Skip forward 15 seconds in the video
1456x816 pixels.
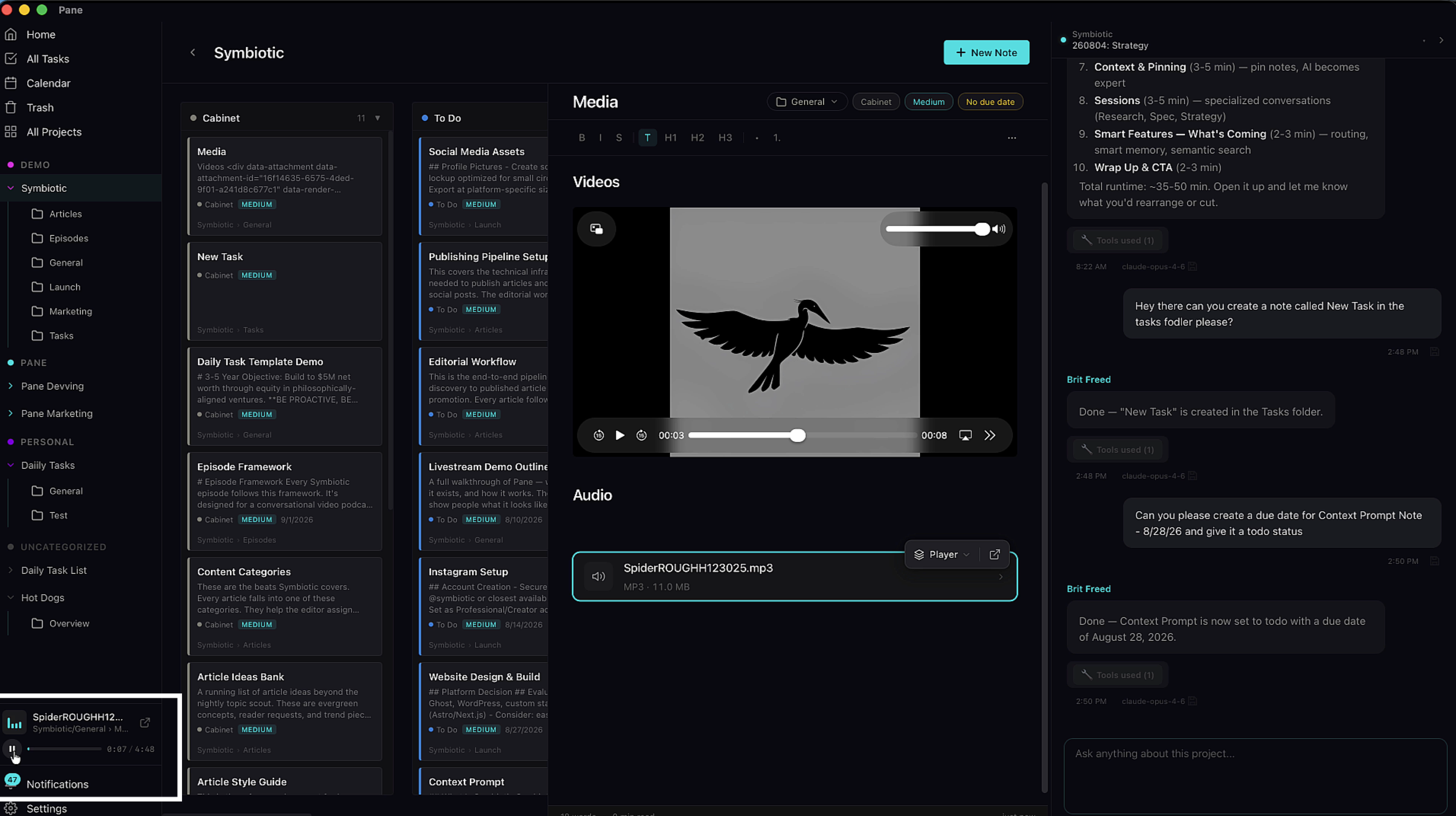(x=642, y=435)
